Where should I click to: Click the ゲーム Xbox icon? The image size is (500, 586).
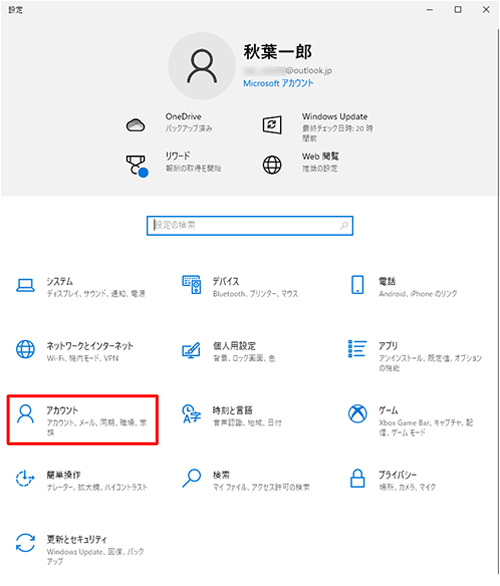(358, 414)
